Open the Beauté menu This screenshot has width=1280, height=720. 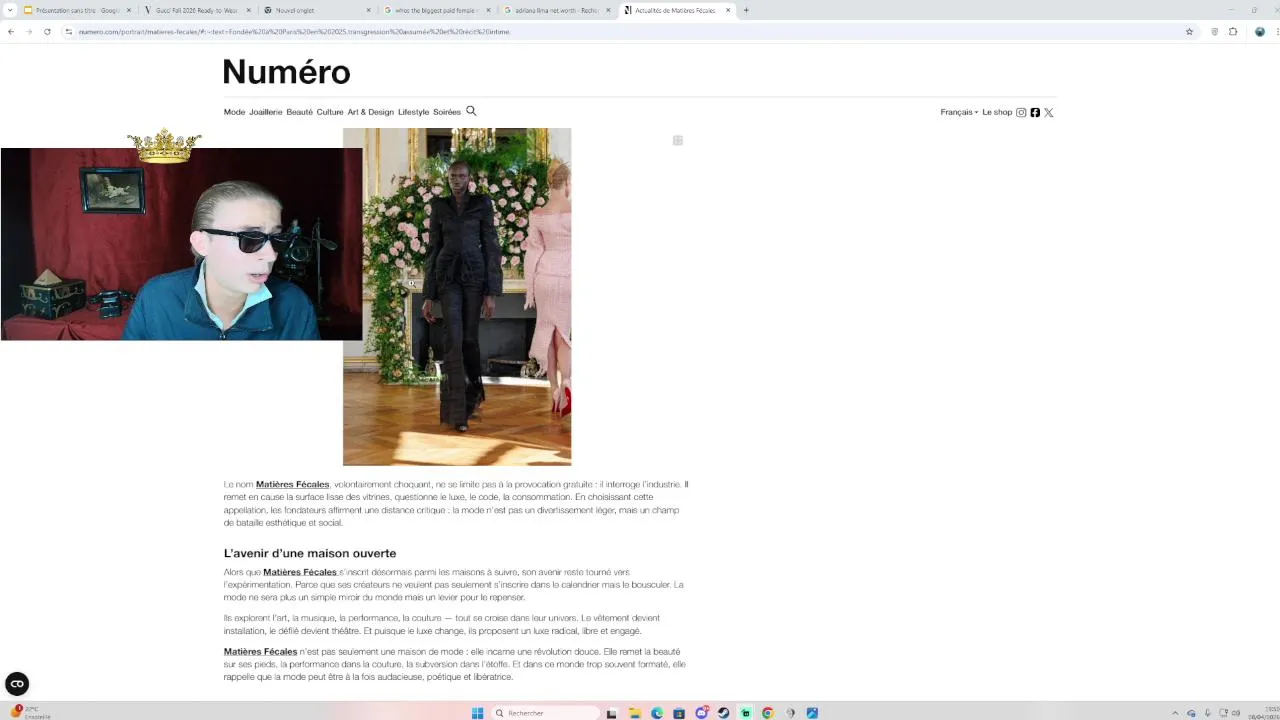click(299, 112)
